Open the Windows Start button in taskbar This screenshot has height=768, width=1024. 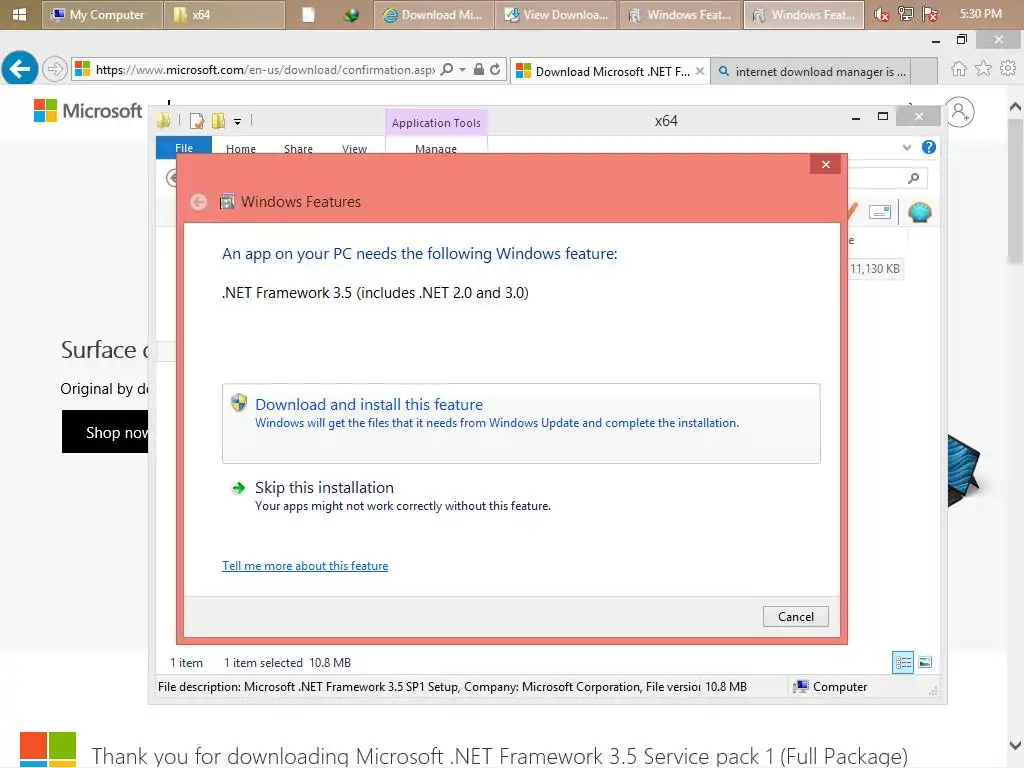pyautogui.click(x=20, y=14)
